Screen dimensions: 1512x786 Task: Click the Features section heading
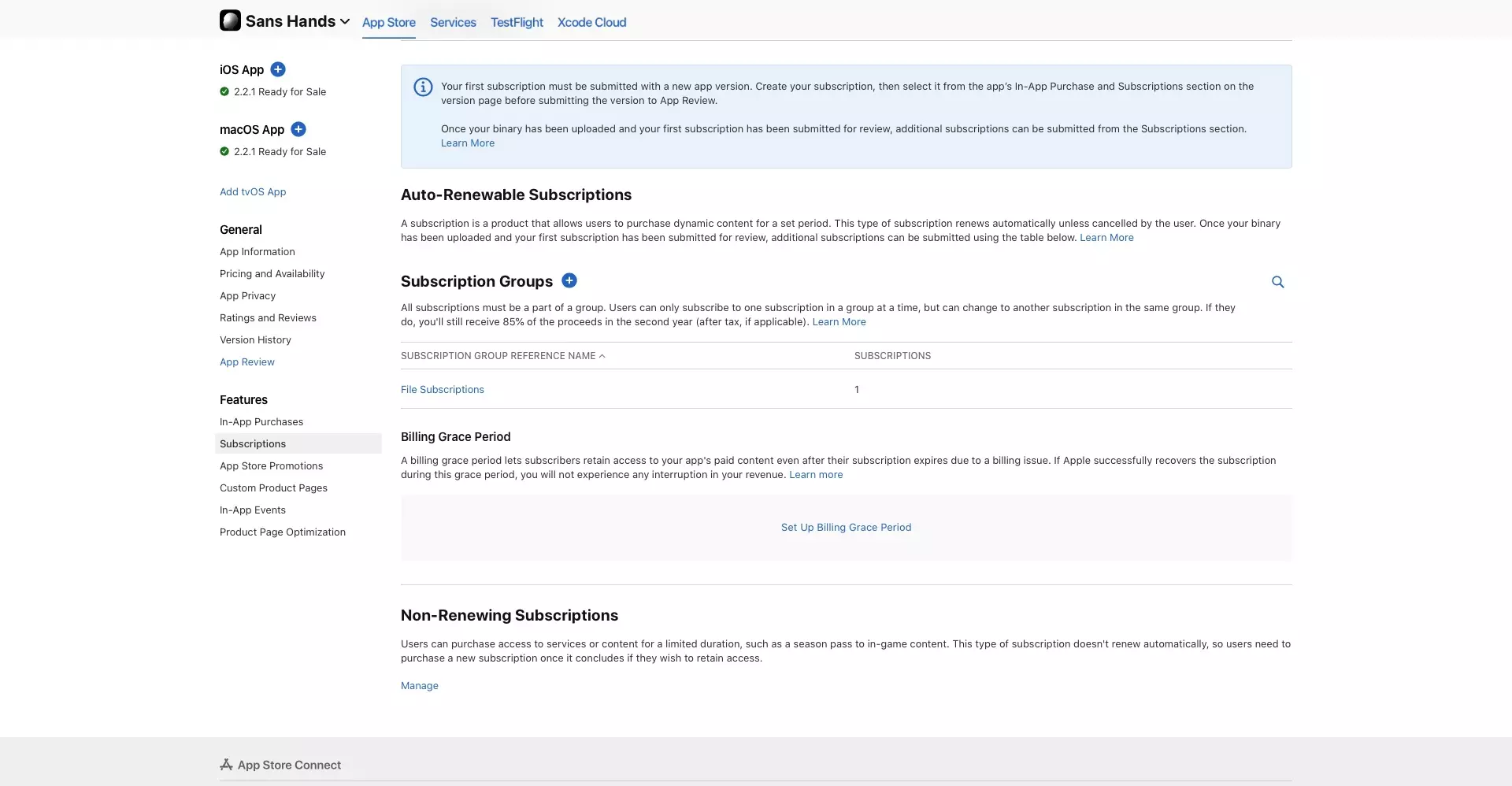click(243, 399)
